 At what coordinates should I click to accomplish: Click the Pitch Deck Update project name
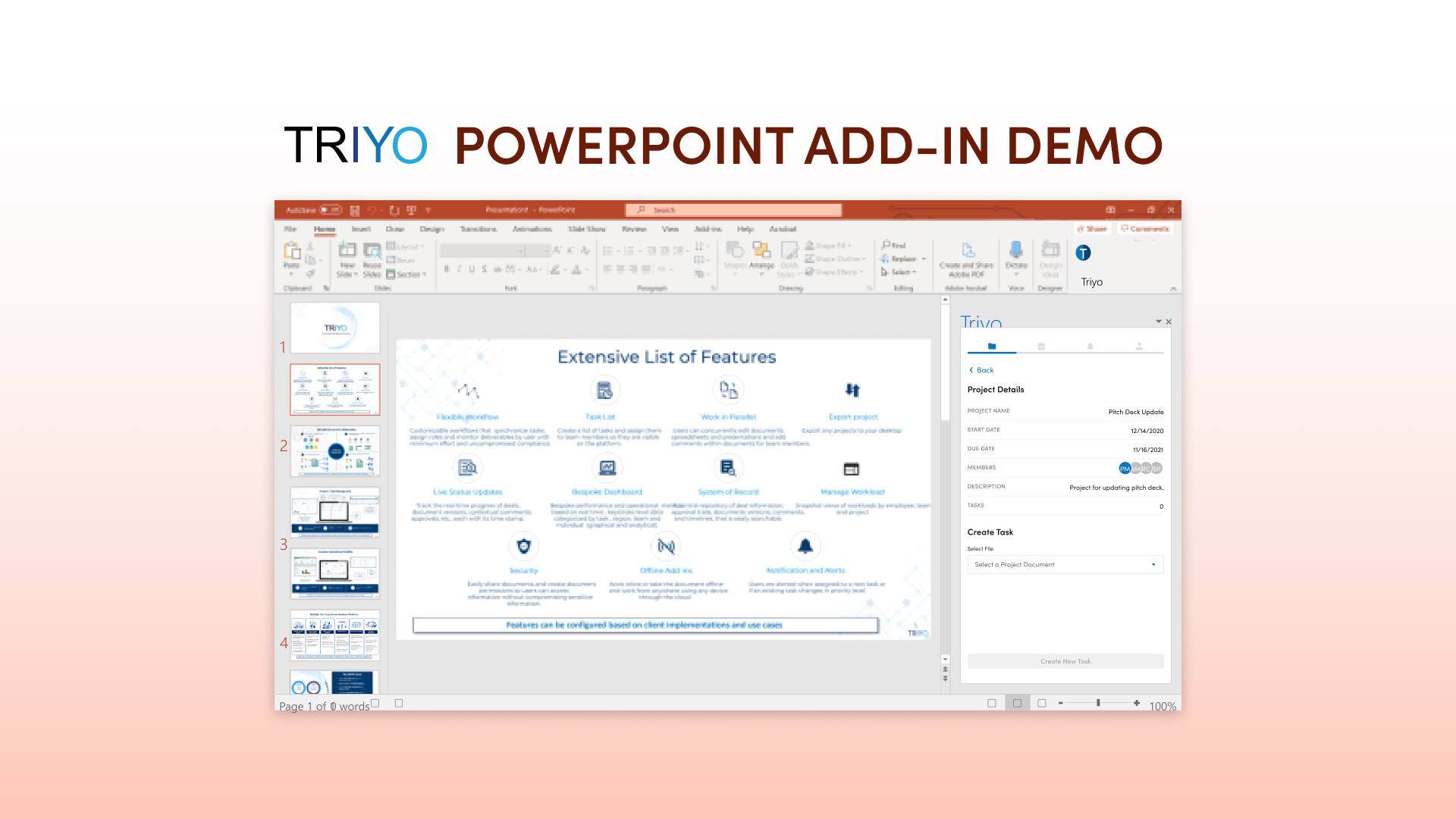1136,413
